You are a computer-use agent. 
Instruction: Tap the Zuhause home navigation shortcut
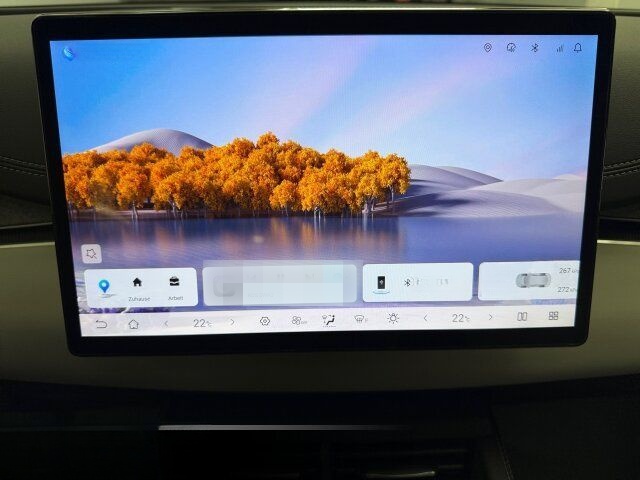pyautogui.click(x=137, y=286)
